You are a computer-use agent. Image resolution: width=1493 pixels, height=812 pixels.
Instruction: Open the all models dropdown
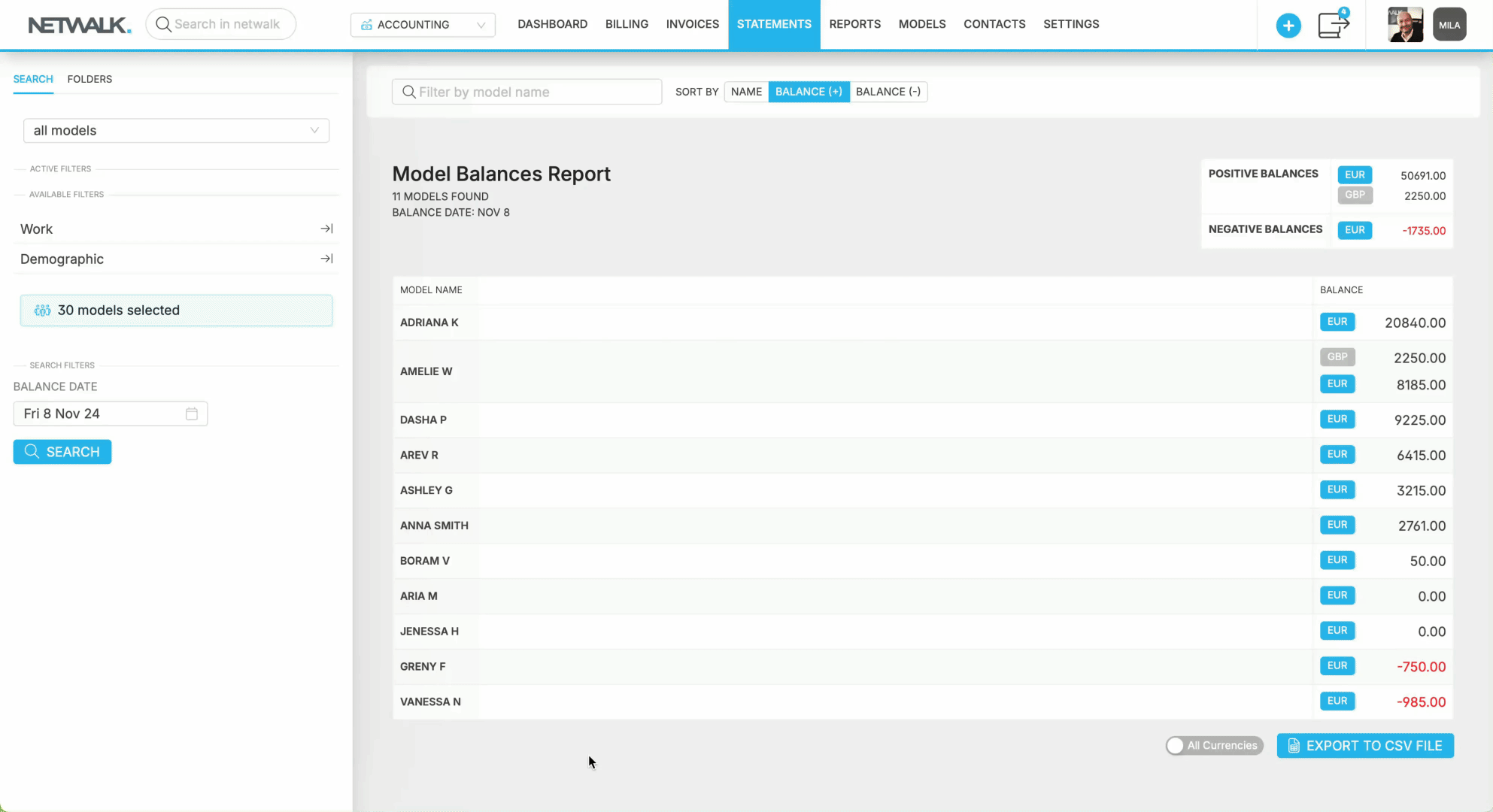point(176,131)
